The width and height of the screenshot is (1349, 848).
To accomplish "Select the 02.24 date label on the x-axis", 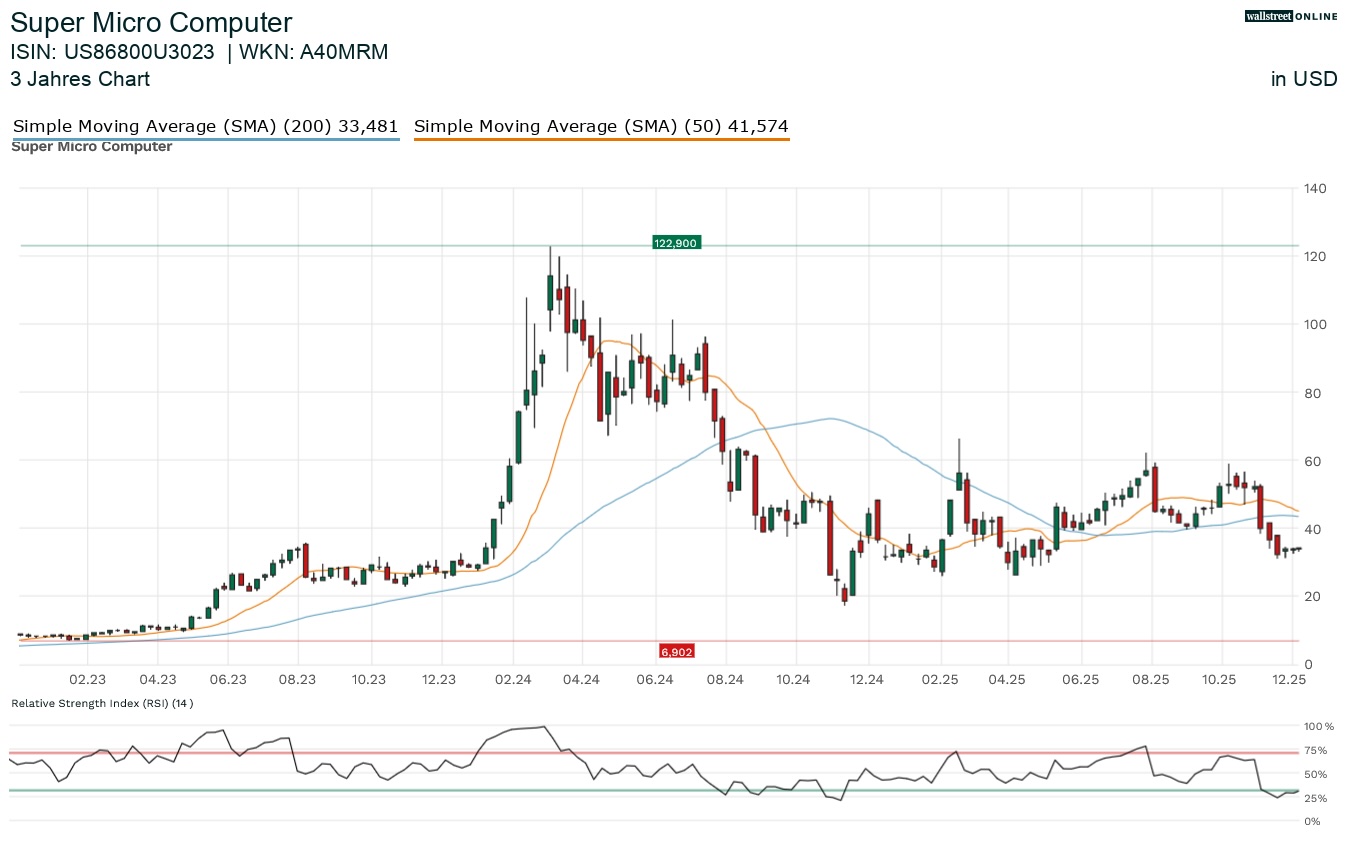I will pos(512,680).
